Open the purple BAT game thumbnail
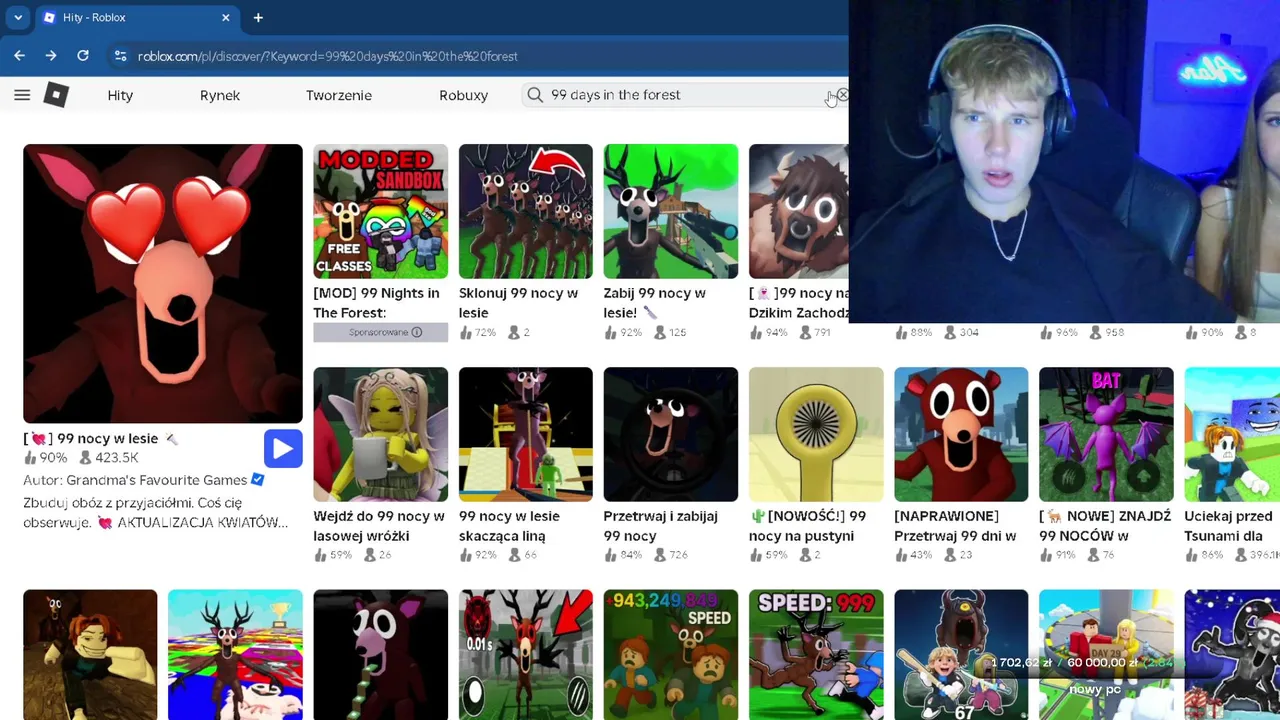 [x=1106, y=434]
